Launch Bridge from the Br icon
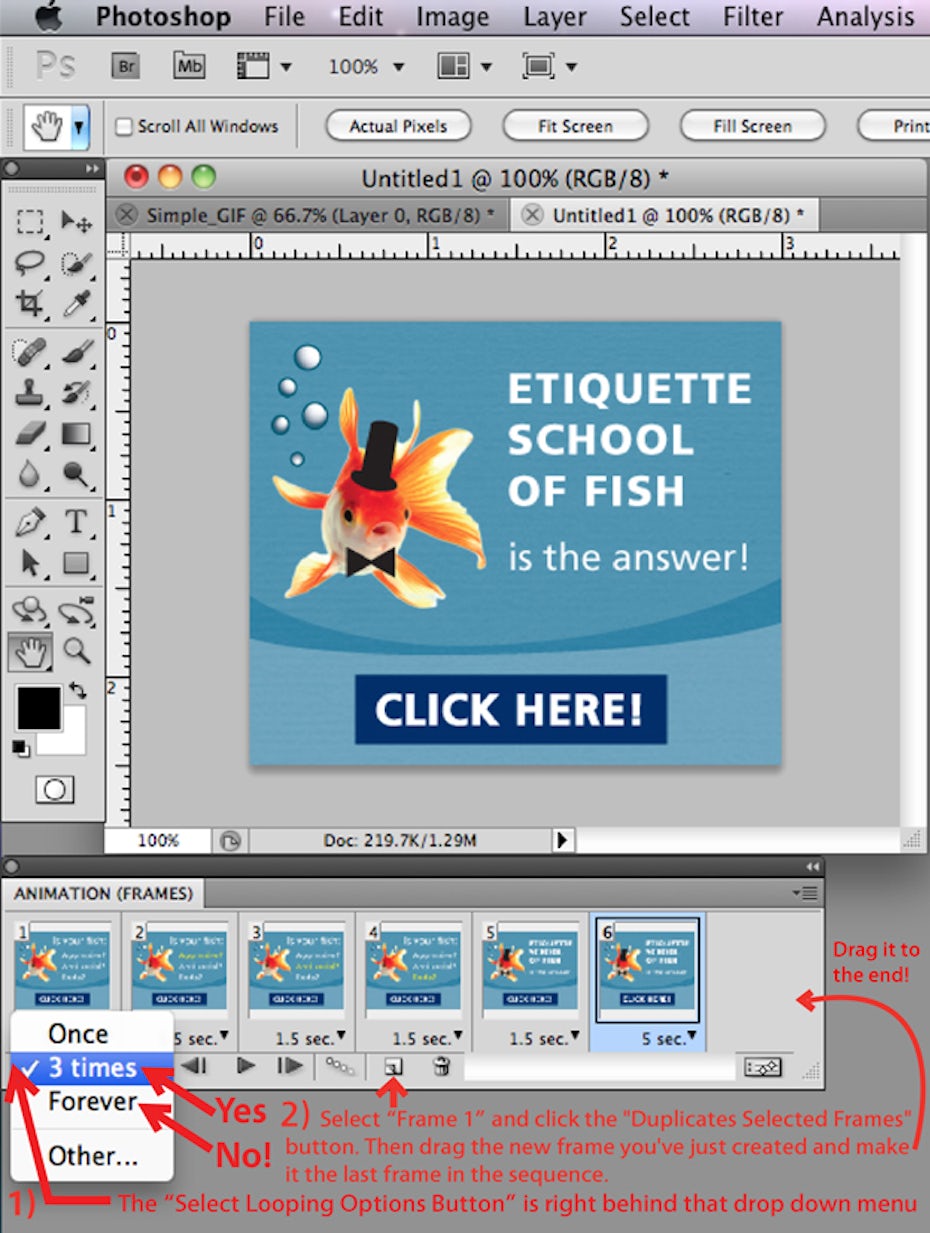930x1233 pixels. [125, 67]
